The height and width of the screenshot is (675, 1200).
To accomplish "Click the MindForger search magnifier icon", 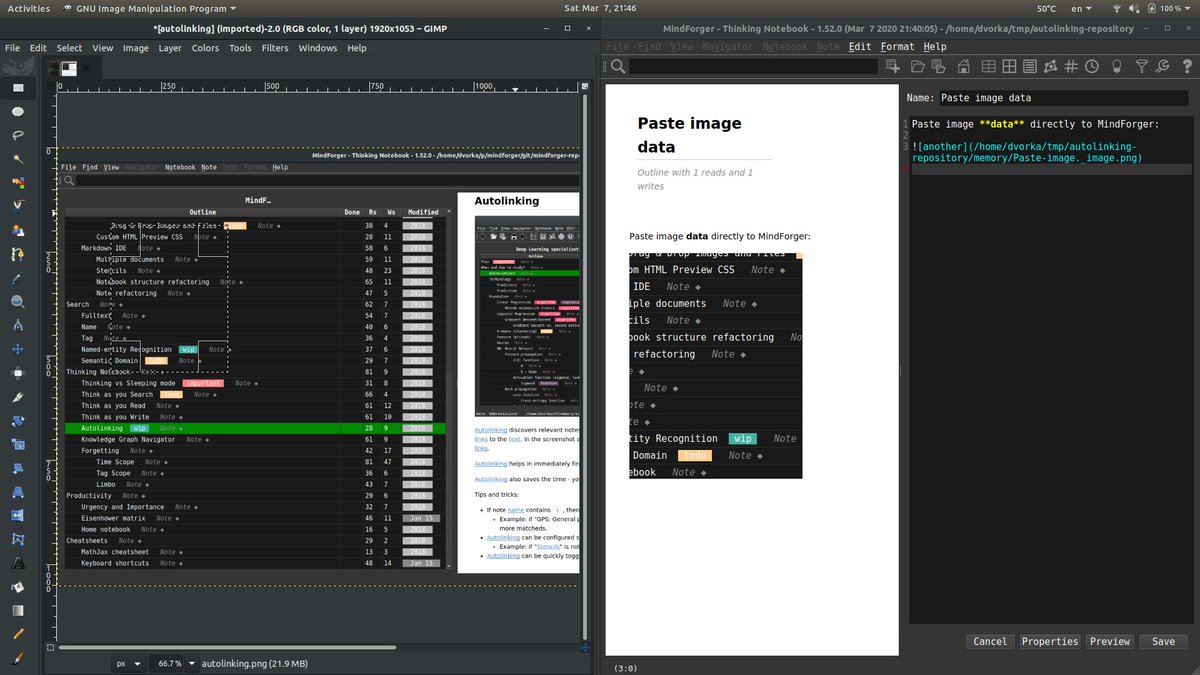I will pos(618,67).
